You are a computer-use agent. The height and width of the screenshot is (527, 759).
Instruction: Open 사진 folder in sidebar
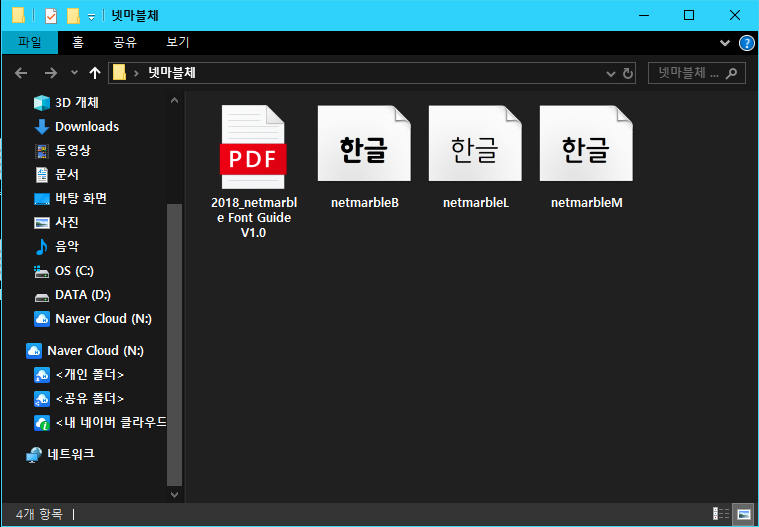pyautogui.click(x=67, y=223)
